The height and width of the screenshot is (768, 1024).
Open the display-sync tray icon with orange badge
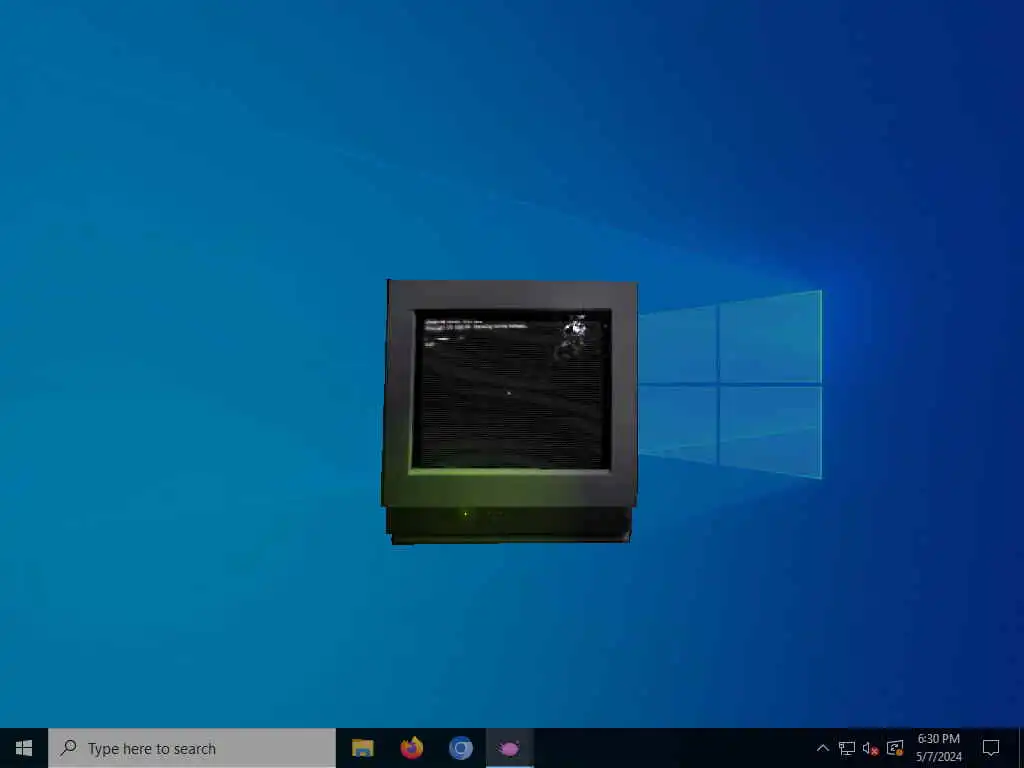pos(895,748)
